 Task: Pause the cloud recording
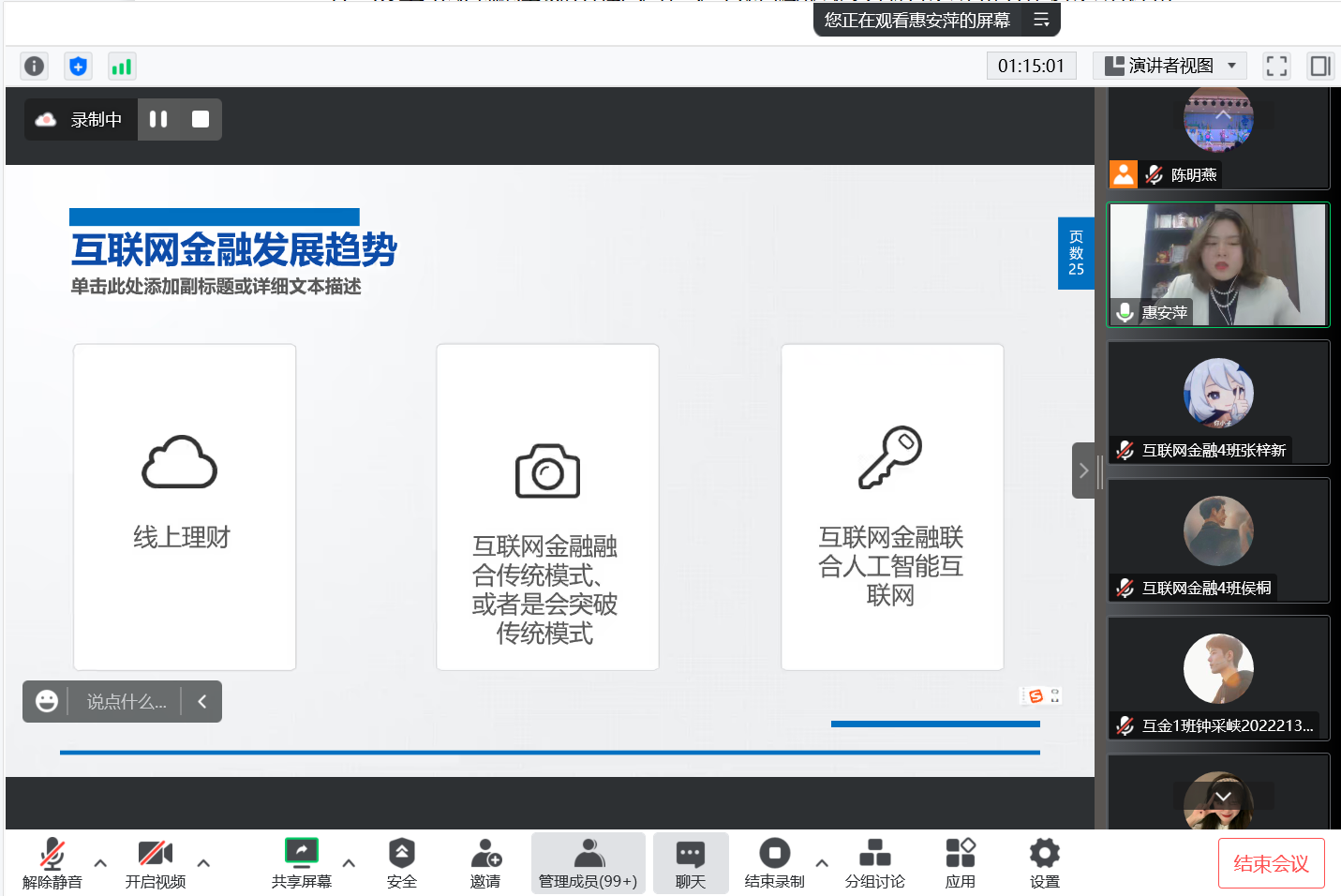pos(158,119)
